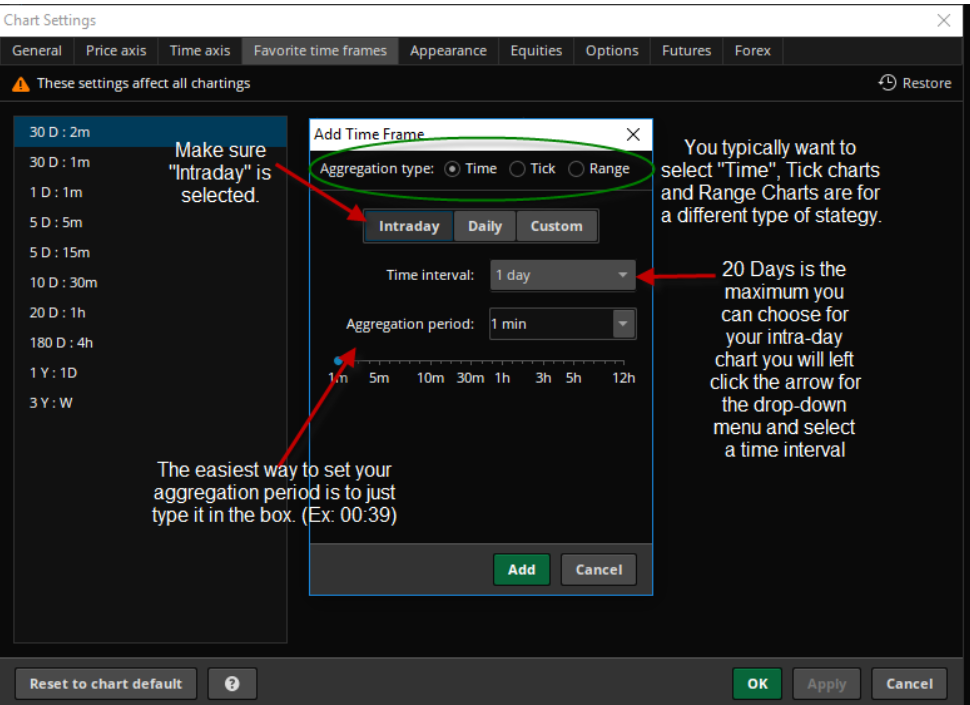Click the Restore clock icon
The width and height of the screenshot is (970, 705).
tap(887, 83)
